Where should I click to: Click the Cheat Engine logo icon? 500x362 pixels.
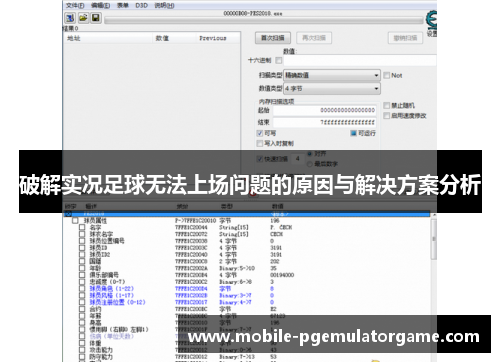click(x=432, y=20)
